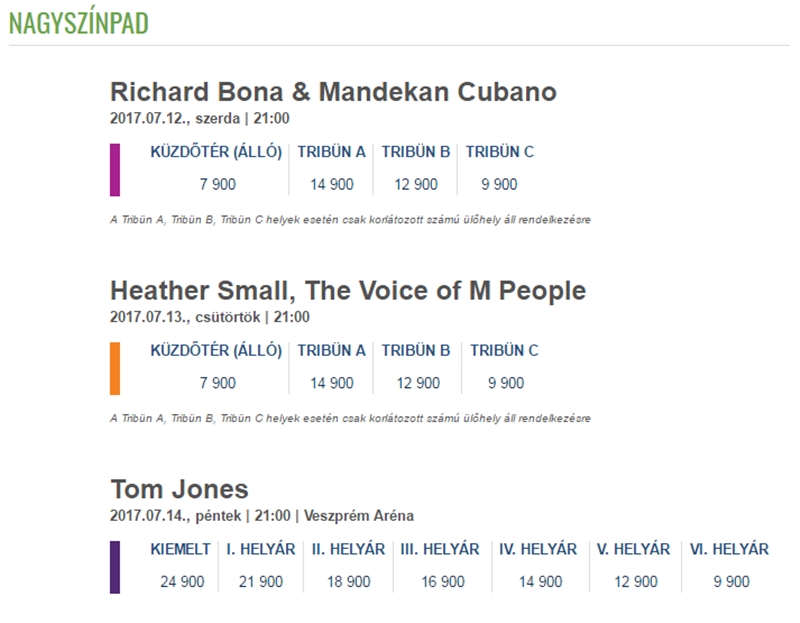Click the purple color bar beside Tom Jones
Image resolution: width=800 pixels, height=623 pixels.
[x=115, y=567]
